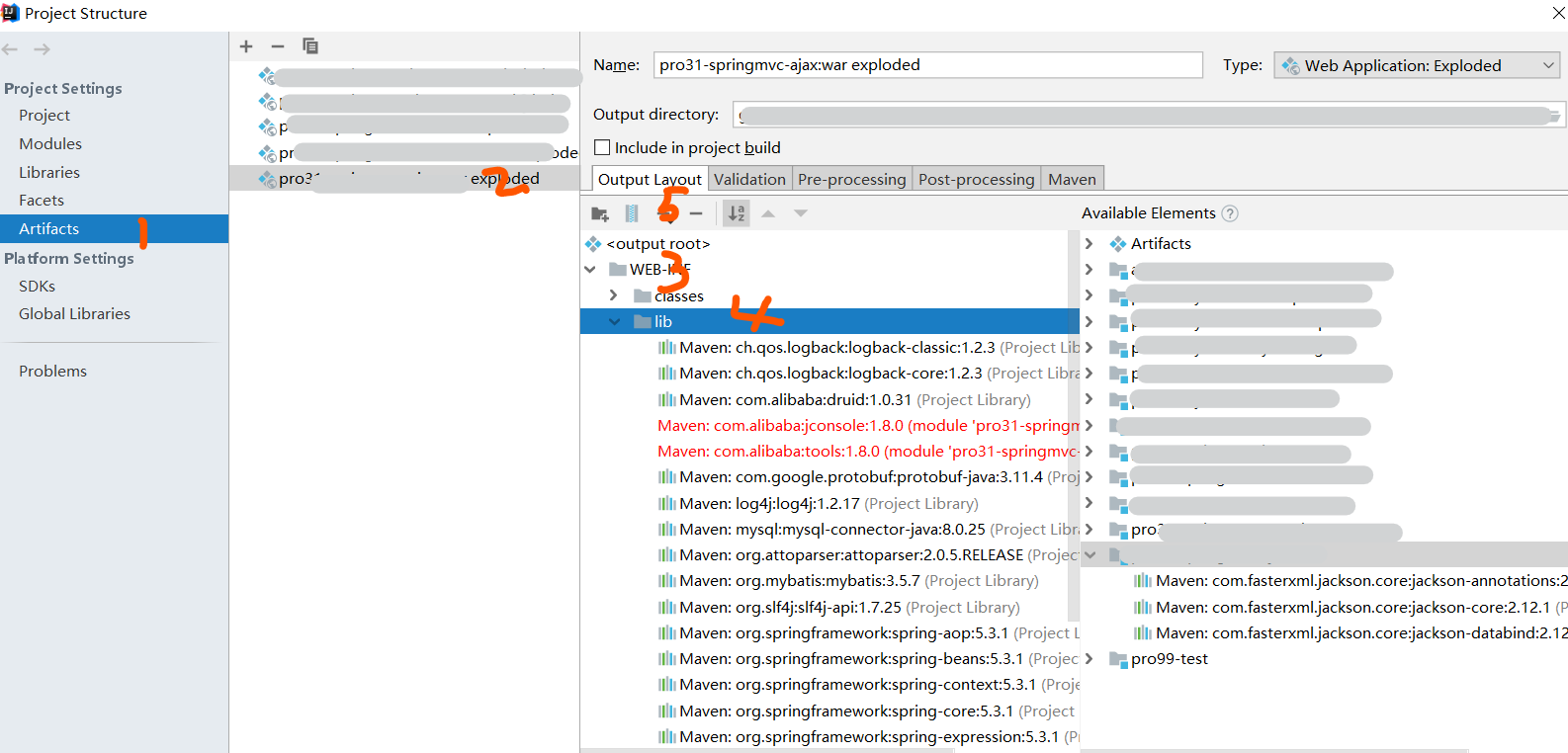Screen dimensions: 1568x753
Task: Move the selected element up
Action: [x=768, y=213]
